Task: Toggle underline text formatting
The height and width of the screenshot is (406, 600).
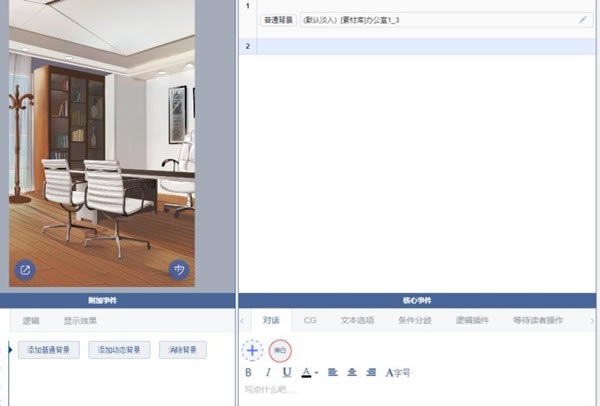Action: (x=287, y=373)
